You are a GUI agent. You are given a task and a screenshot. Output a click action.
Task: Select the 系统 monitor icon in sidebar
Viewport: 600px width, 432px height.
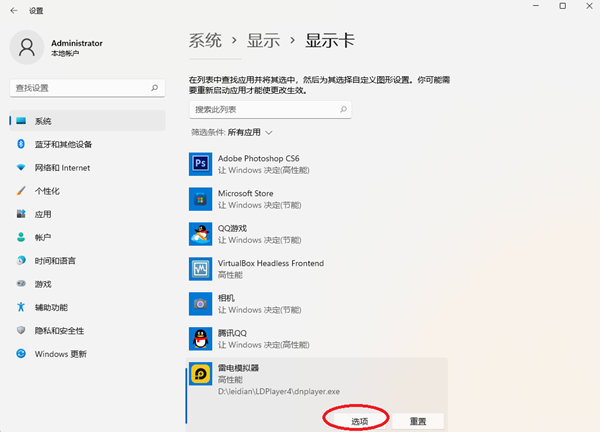(x=21, y=121)
